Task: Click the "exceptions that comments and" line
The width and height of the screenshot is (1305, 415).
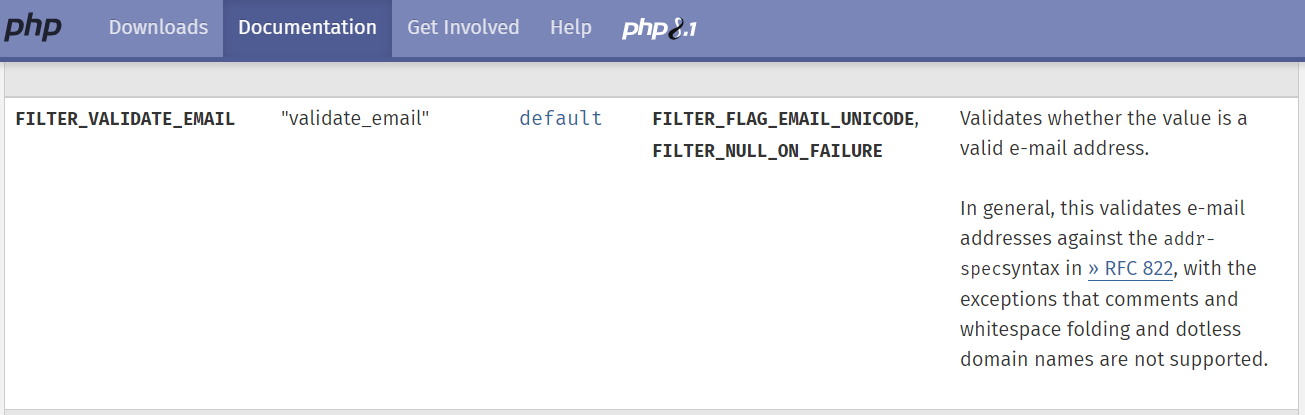Action: pyautogui.click(x=1098, y=299)
